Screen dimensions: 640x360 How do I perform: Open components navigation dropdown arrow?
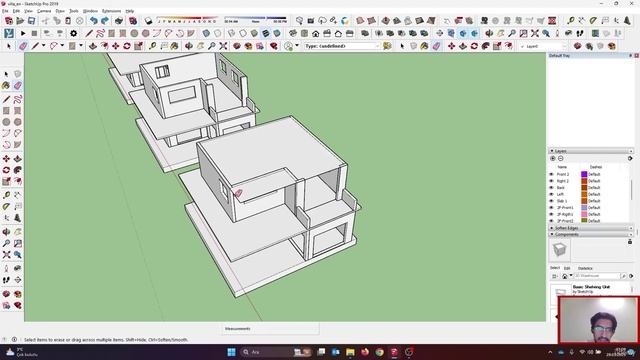pyautogui.click(x=571, y=276)
